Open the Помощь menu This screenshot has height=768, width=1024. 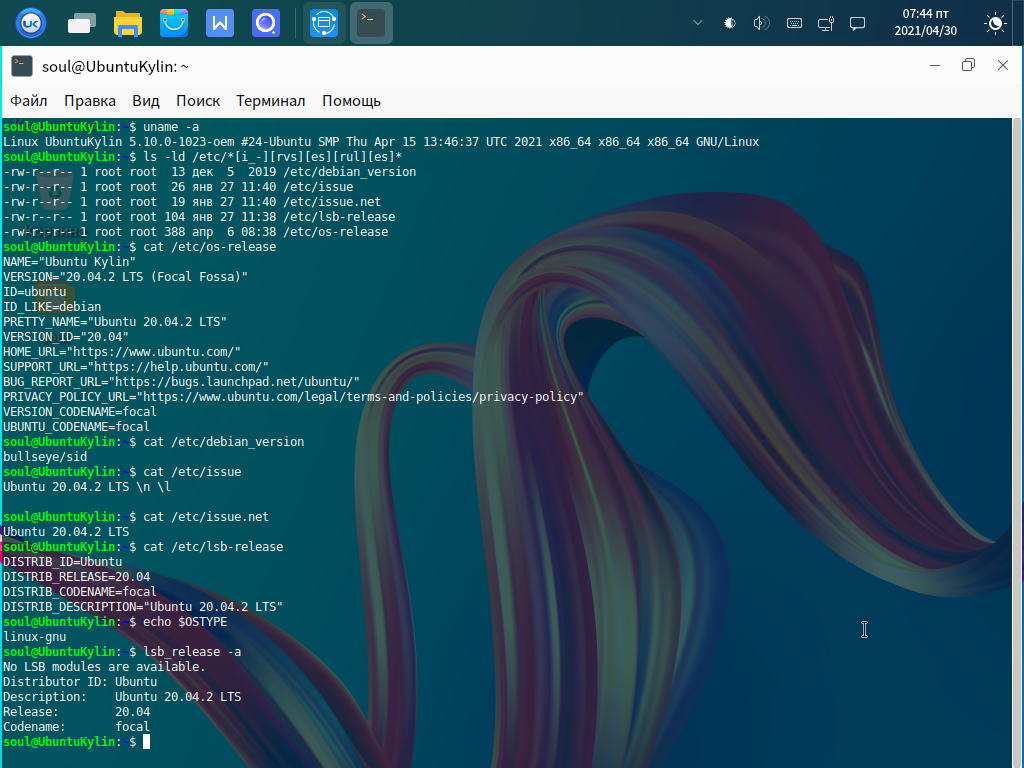tap(351, 101)
